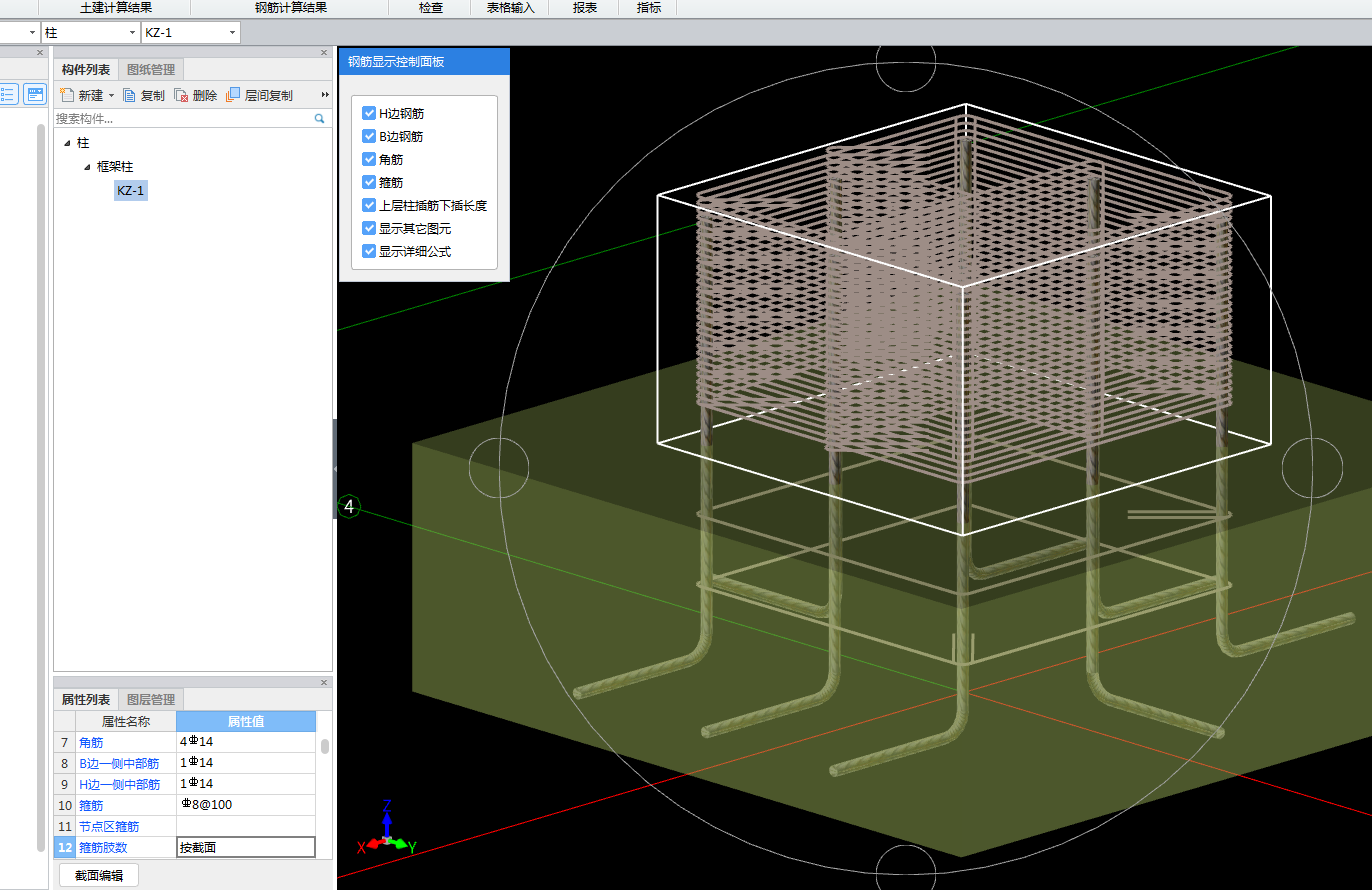
Task: Open the leftmost toolbar dropdown arrow
Action: (x=32, y=33)
